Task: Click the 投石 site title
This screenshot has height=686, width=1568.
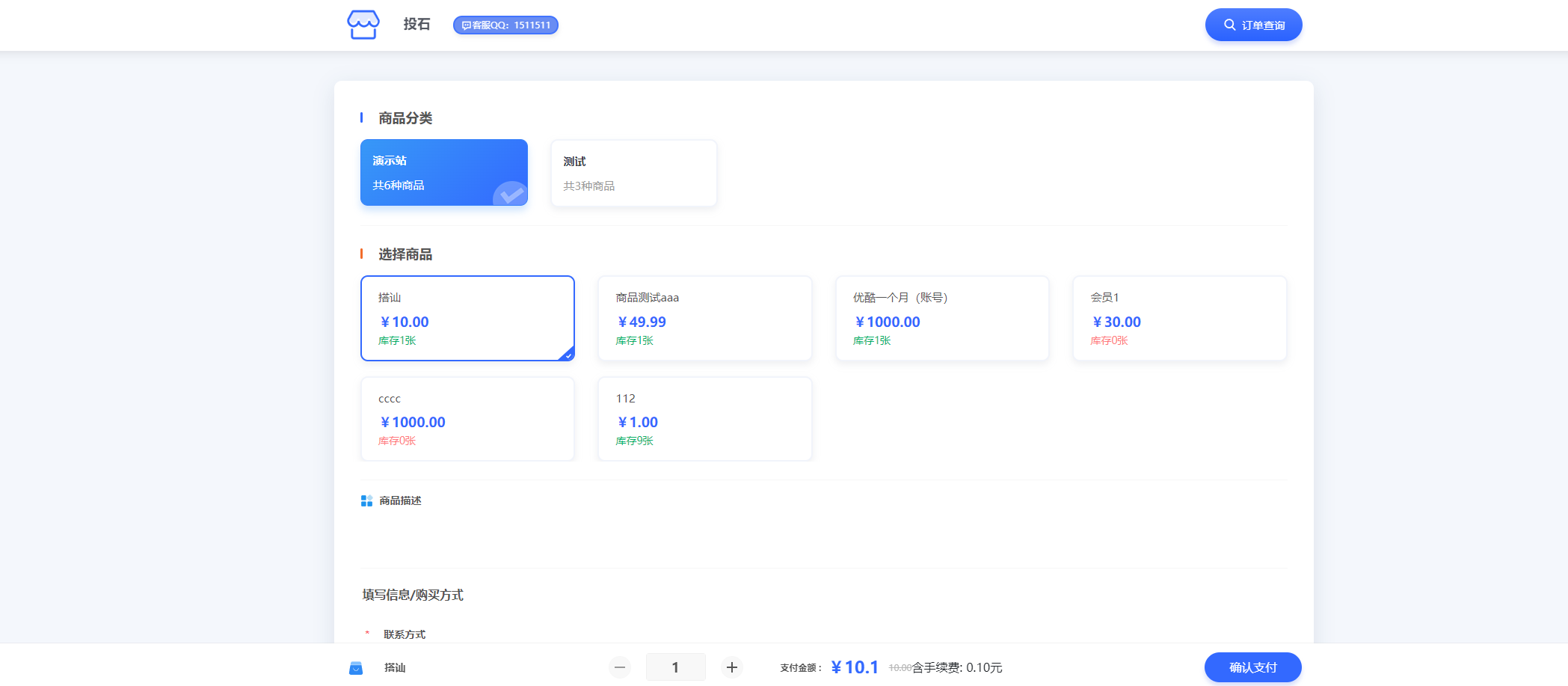Action: click(x=416, y=25)
